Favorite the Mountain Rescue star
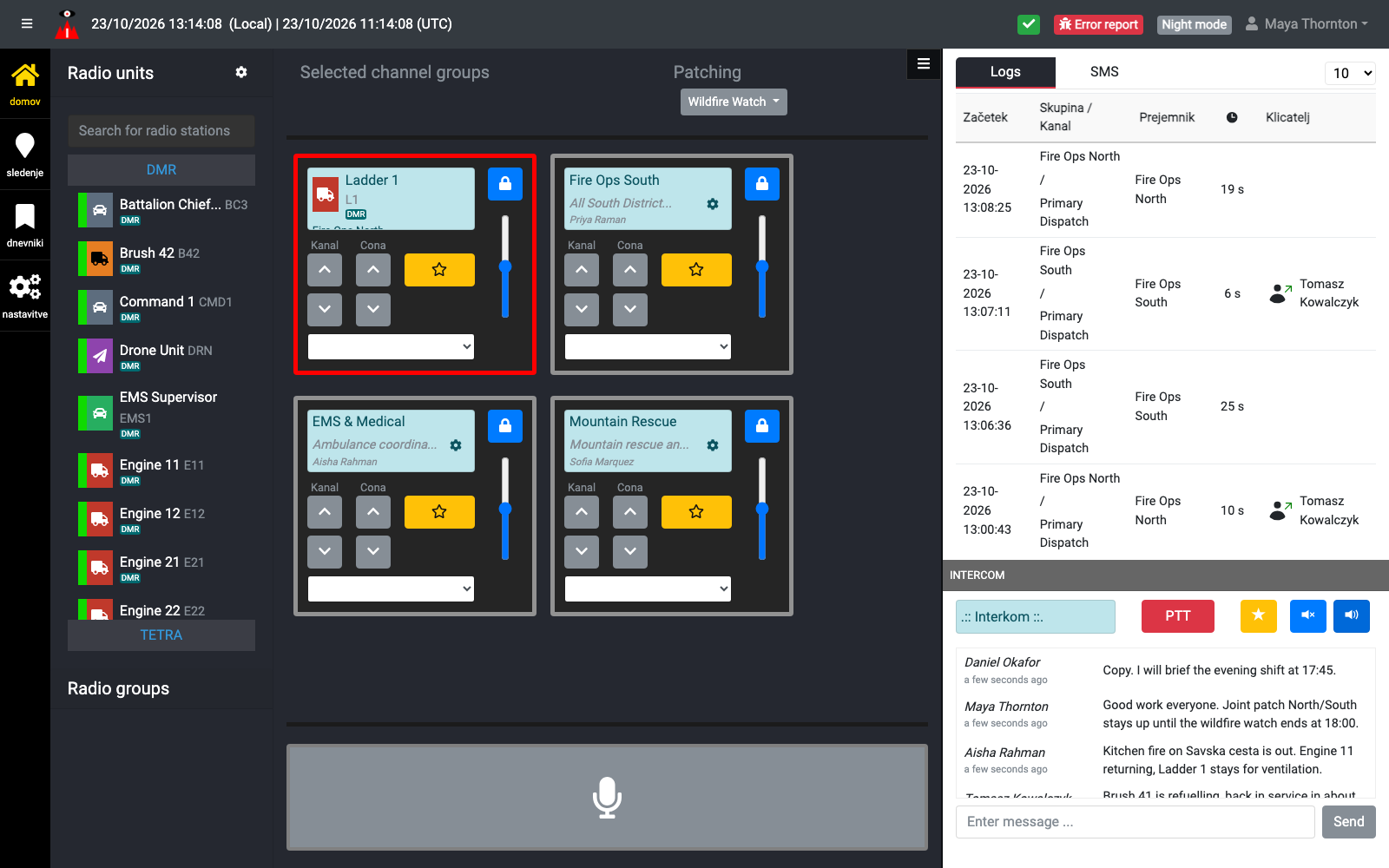The width and height of the screenshot is (1389, 868). pyautogui.click(x=696, y=512)
